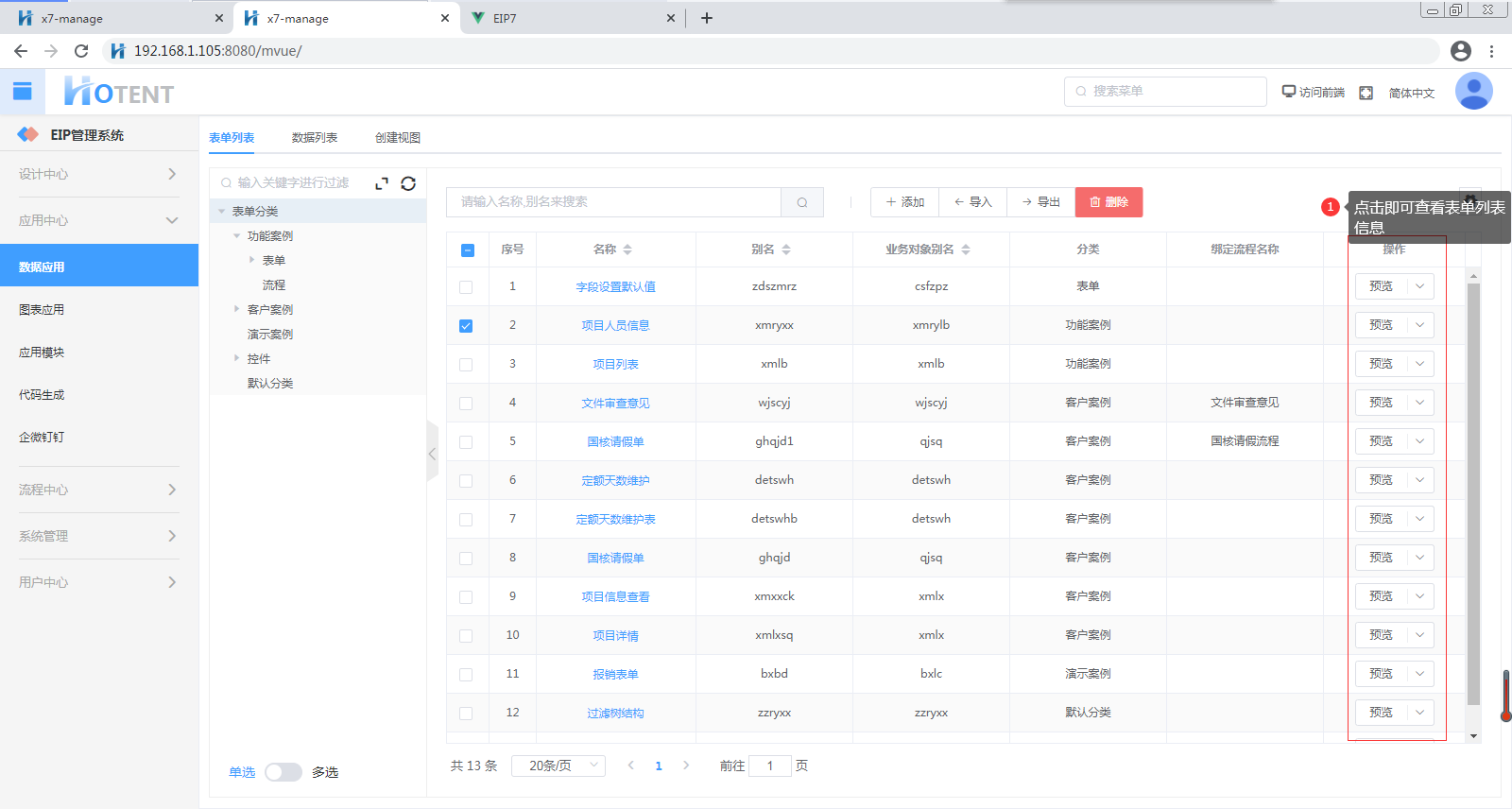Open dropdown arrow beside 预览 in row 1
1512x809 pixels.
pyautogui.click(x=1419, y=286)
